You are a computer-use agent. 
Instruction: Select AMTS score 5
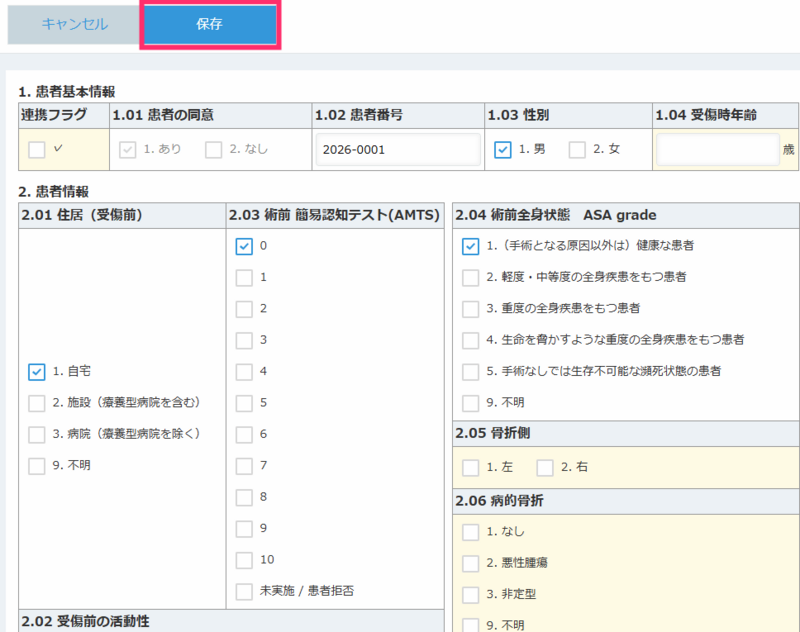[x=244, y=403]
